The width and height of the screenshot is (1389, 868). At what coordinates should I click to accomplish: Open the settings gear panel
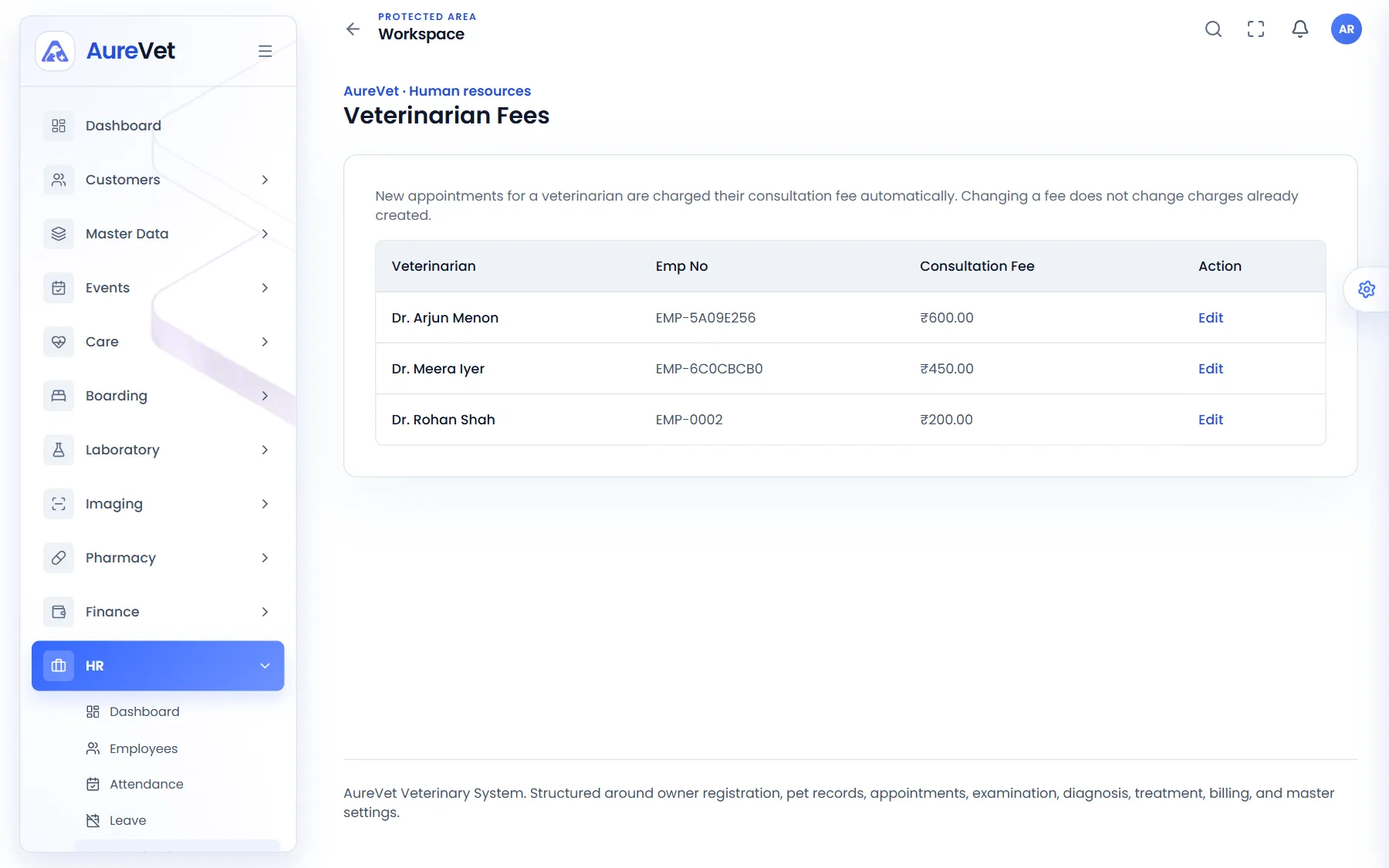(x=1367, y=289)
